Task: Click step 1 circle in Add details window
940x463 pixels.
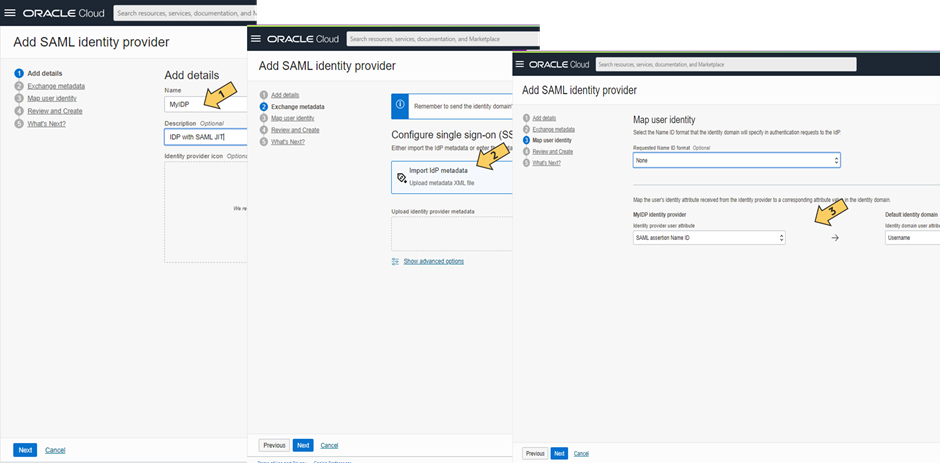Action: tap(19, 73)
